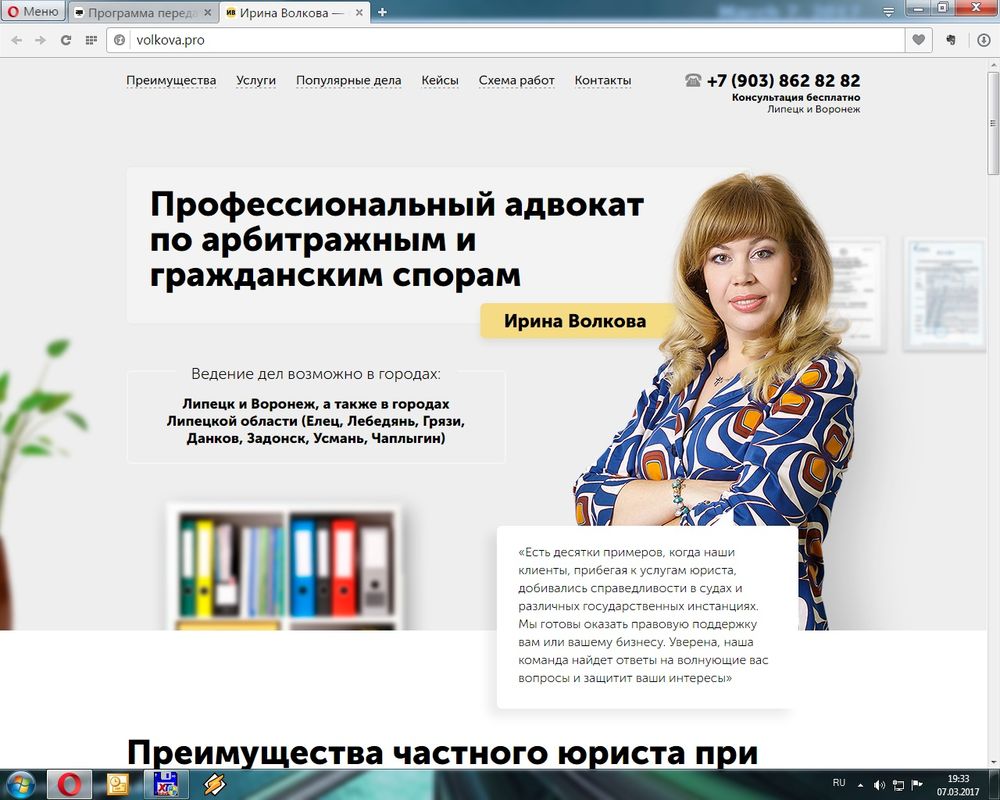Go back using the back arrow

(x=17, y=40)
